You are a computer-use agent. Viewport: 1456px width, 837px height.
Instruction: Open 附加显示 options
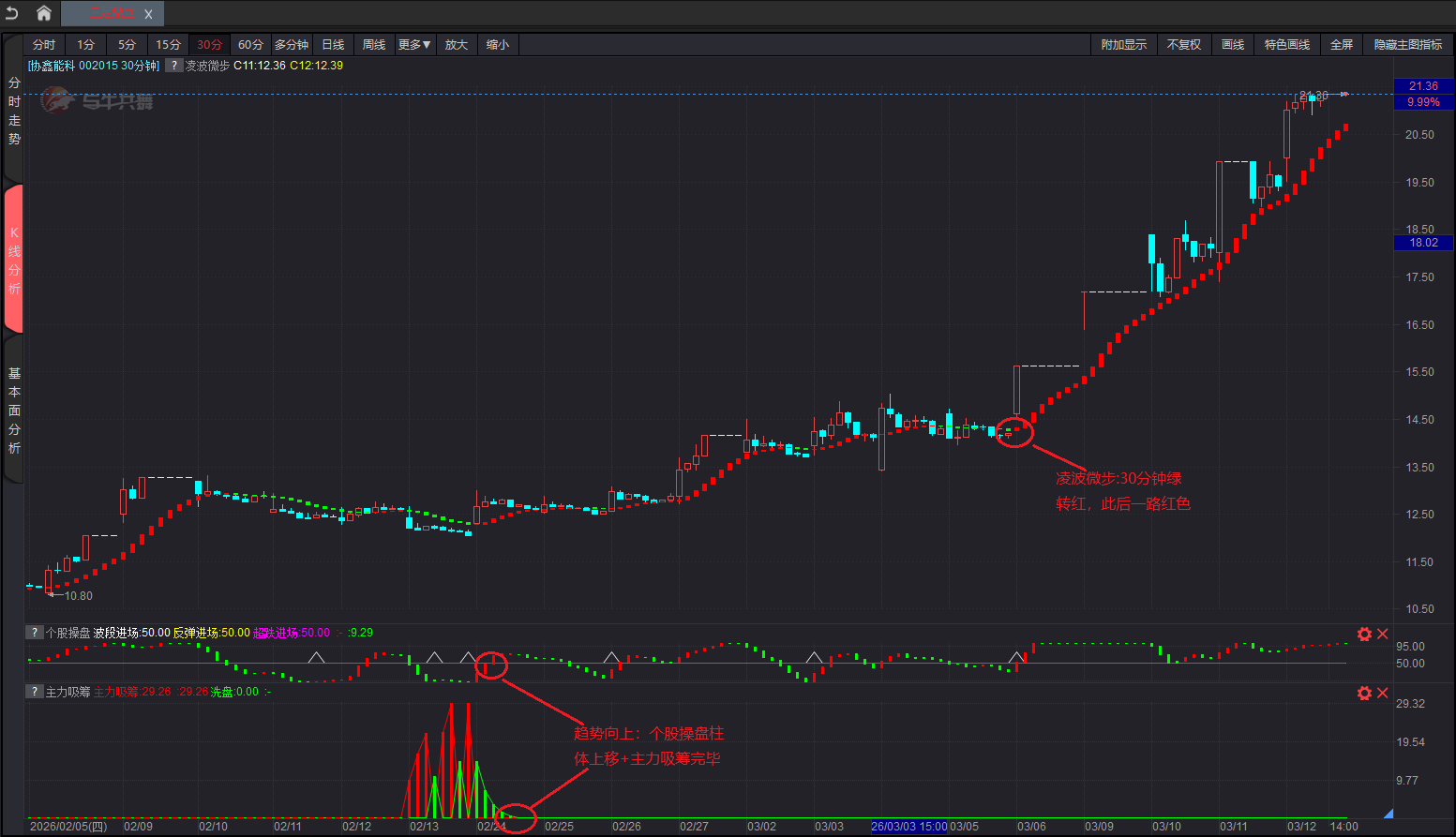click(1123, 45)
